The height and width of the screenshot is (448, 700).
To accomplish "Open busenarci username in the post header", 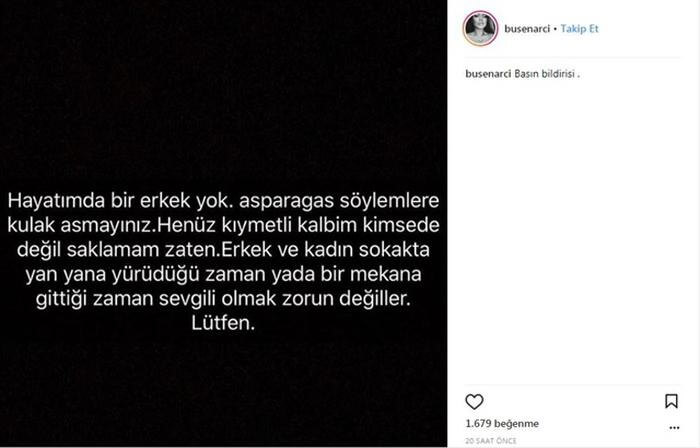I will click(527, 29).
